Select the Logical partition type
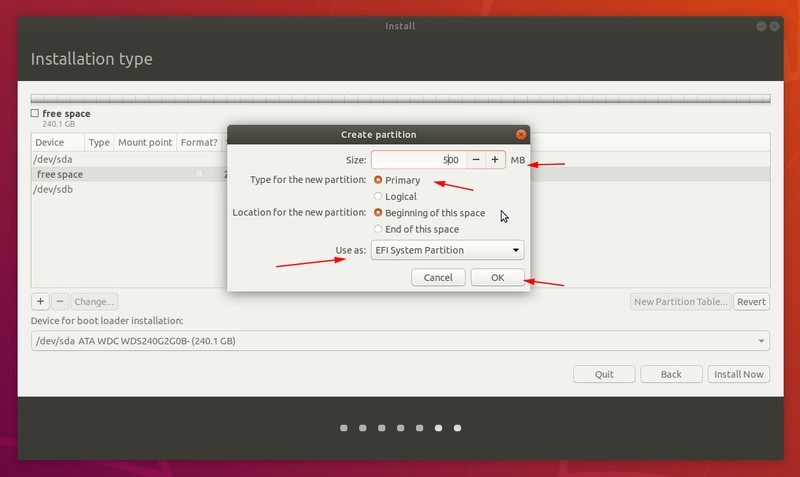Screen dimensions: 800x477 coord(378,196)
